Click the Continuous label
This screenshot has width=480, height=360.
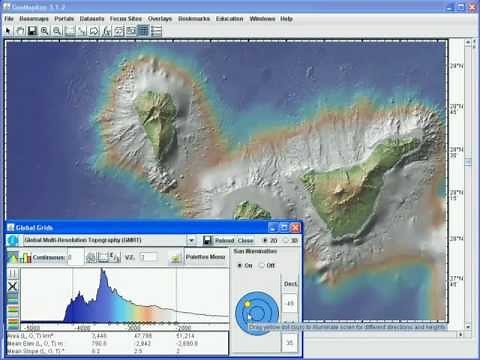pos(49,257)
